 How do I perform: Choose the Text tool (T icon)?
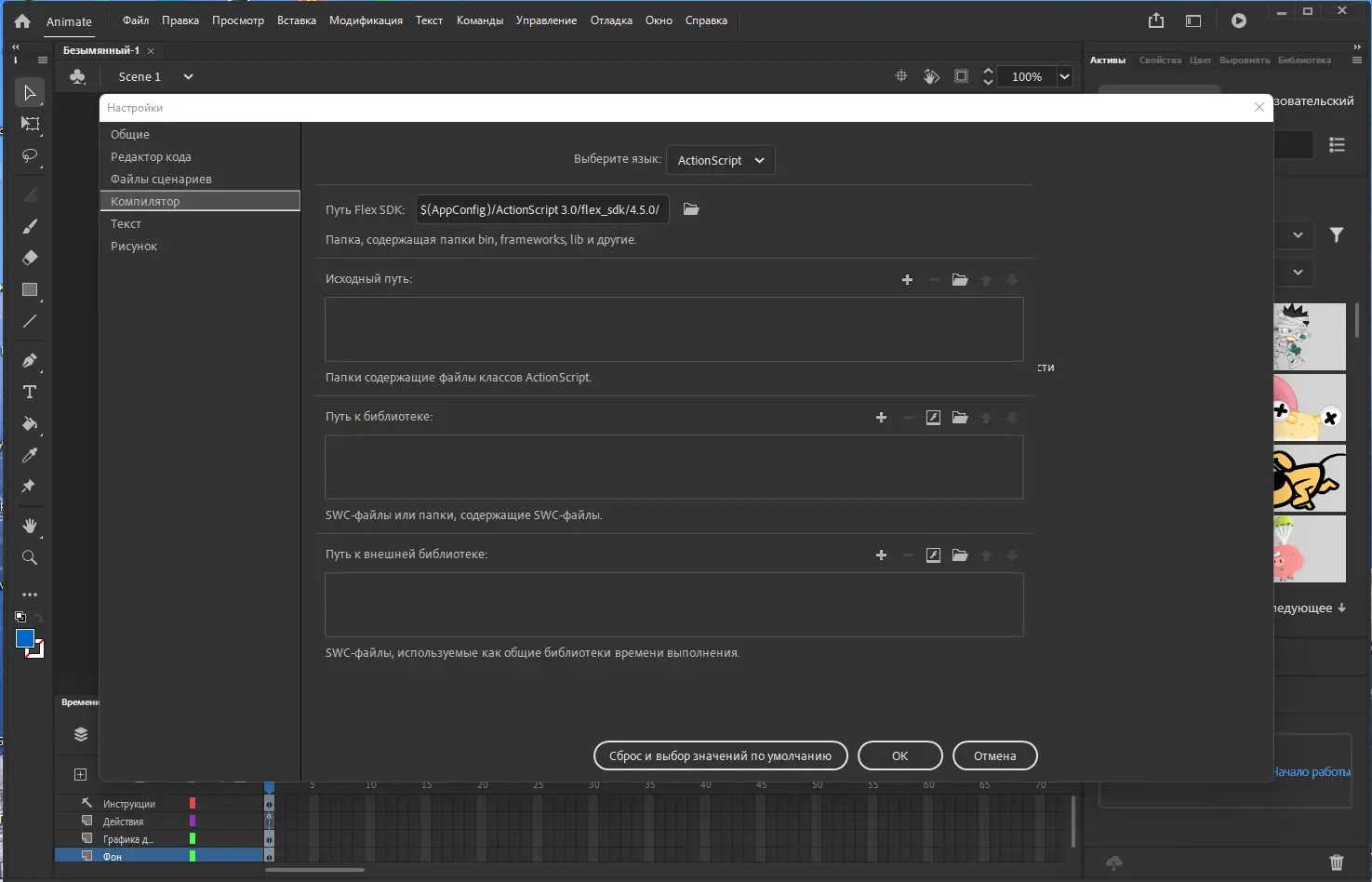click(x=30, y=392)
